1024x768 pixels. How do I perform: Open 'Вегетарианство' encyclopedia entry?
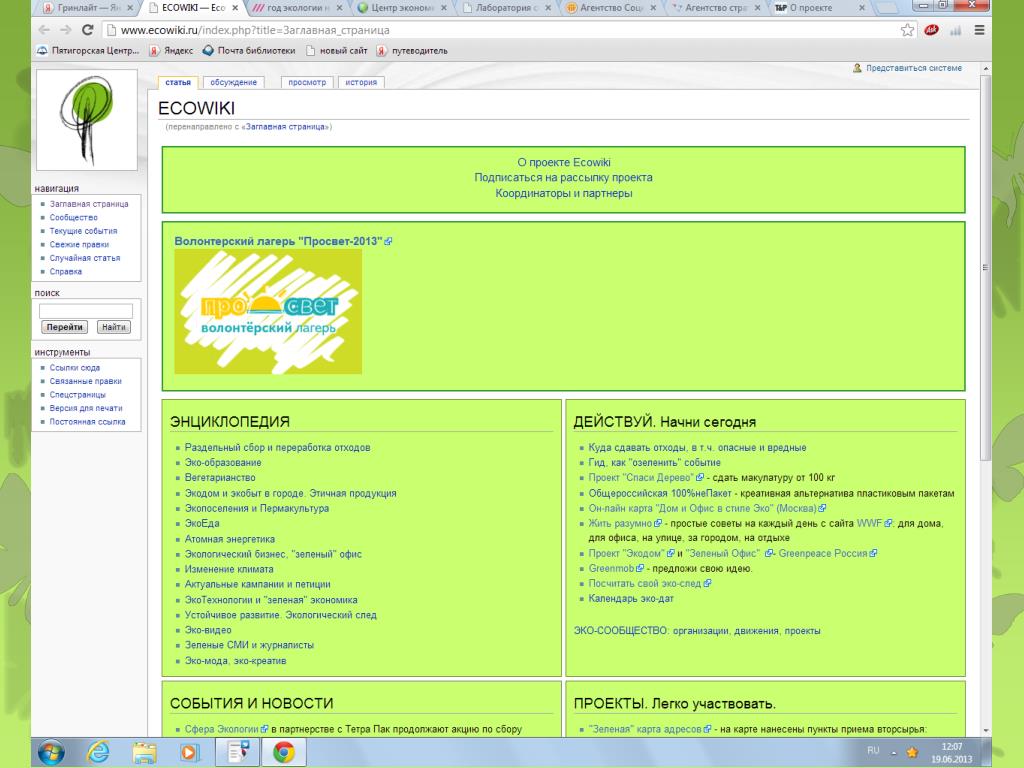[x=220, y=477]
